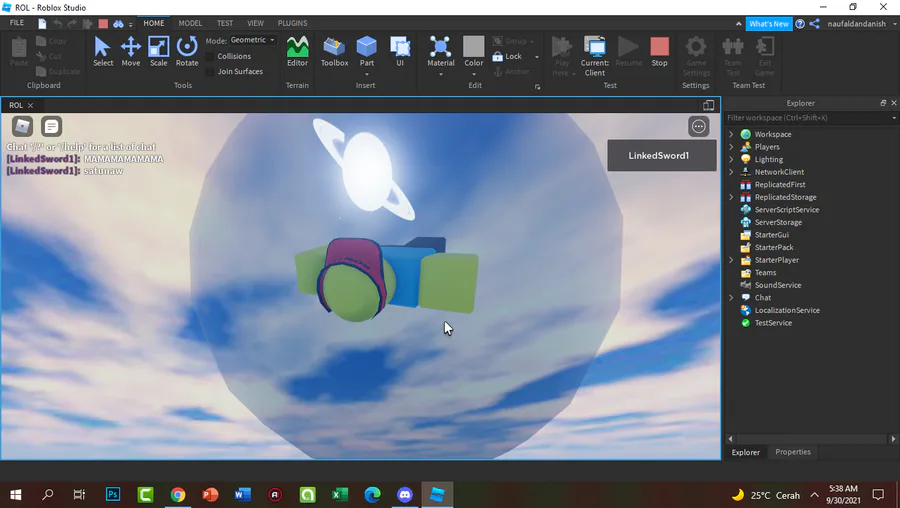Image resolution: width=900 pixels, height=508 pixels.
Task: Expand the Workspace tree node
Action: [x=731, y=134]
